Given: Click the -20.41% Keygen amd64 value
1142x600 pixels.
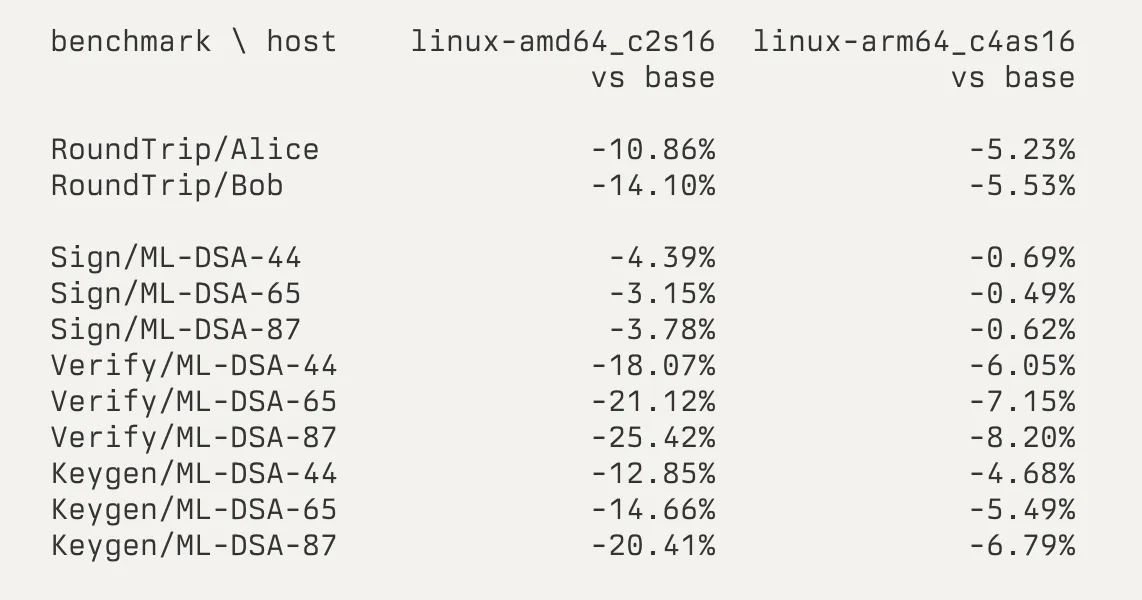Looking at the screenshot, I should click(x=653, y=545).
